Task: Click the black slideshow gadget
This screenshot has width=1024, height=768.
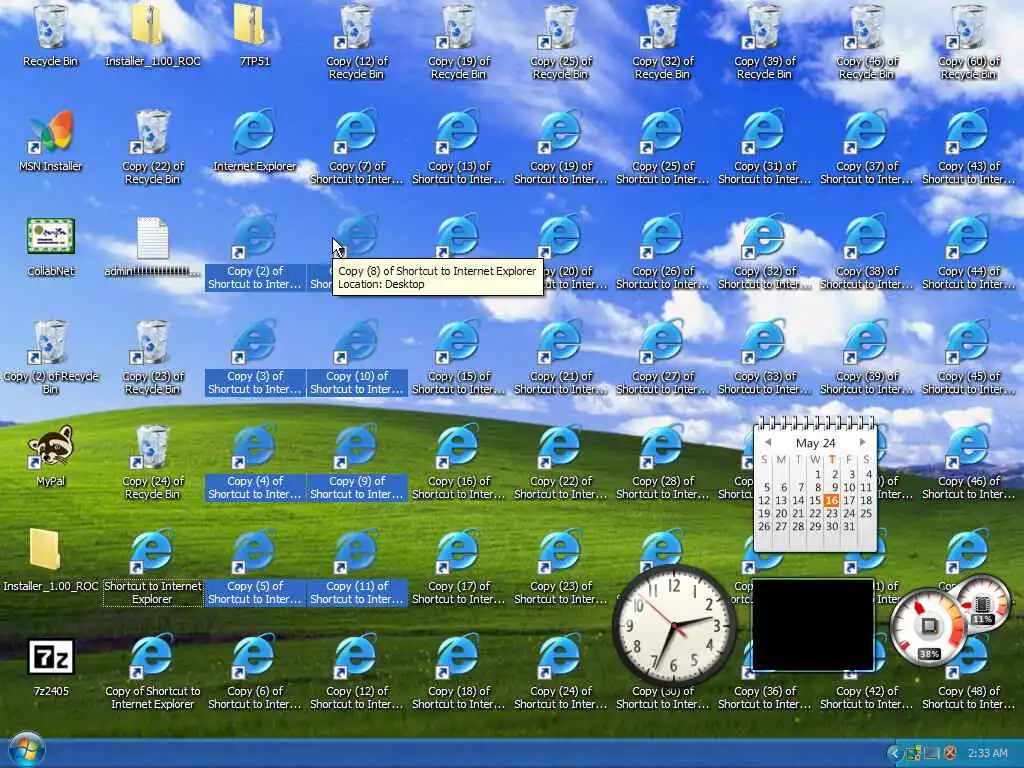Action: [x=813, y=624]
